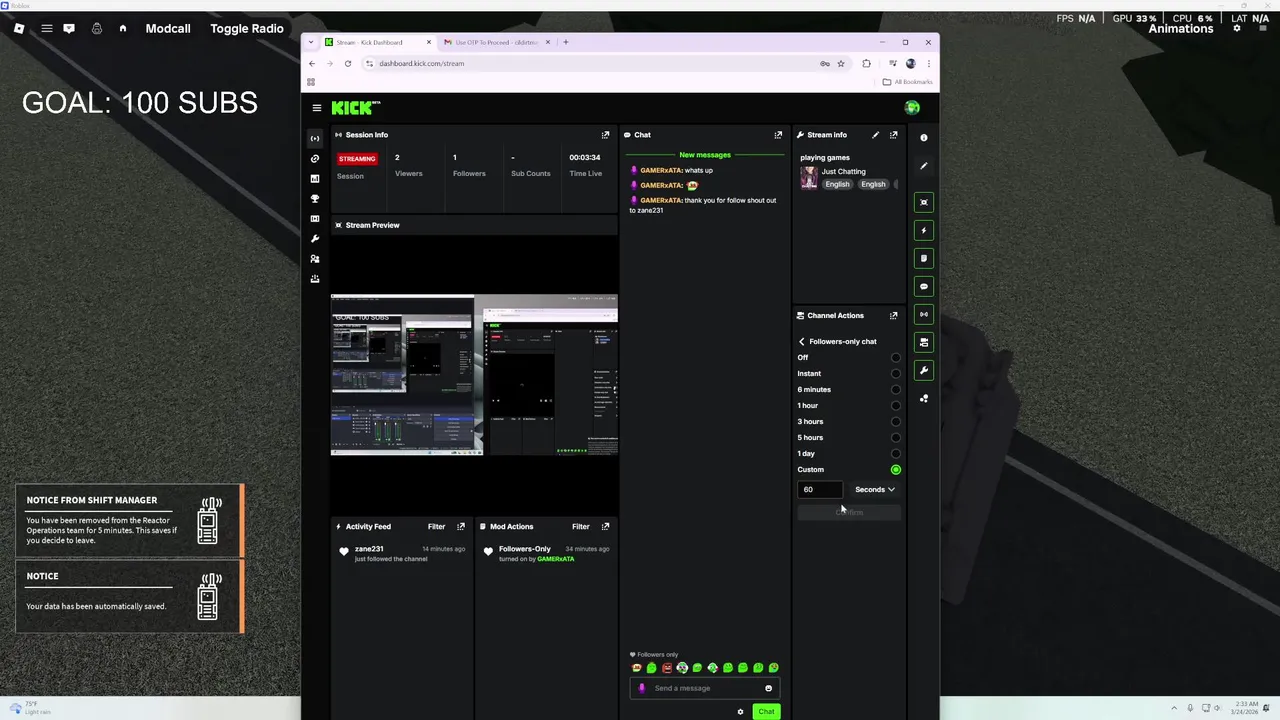Open the trophy achievements icon in left sidebar

click(315, 198)
